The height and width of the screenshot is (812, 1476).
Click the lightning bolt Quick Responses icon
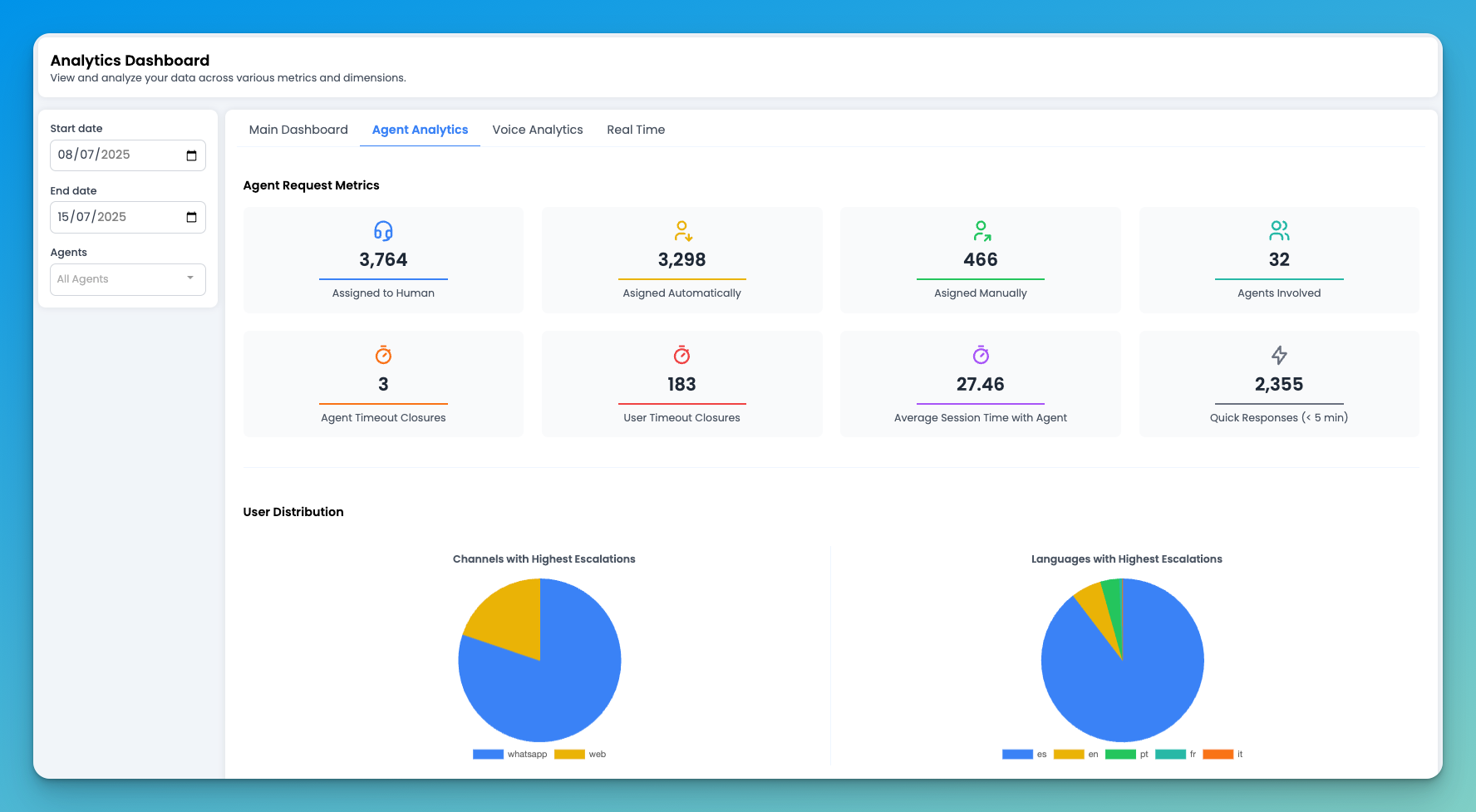pos(1278,356)
